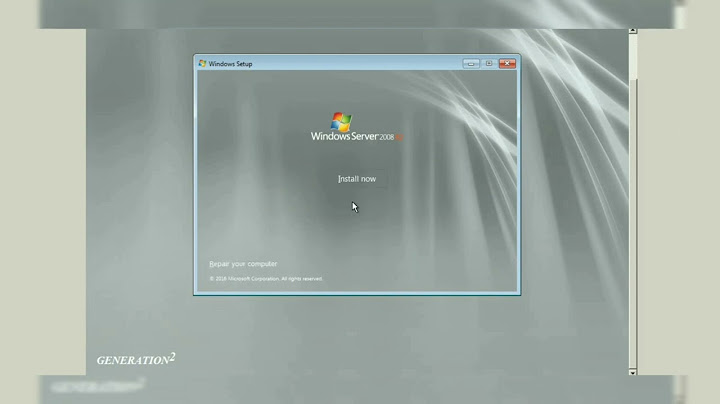
Task: Maximize the Windows Setup window
Action: [489, 64]
